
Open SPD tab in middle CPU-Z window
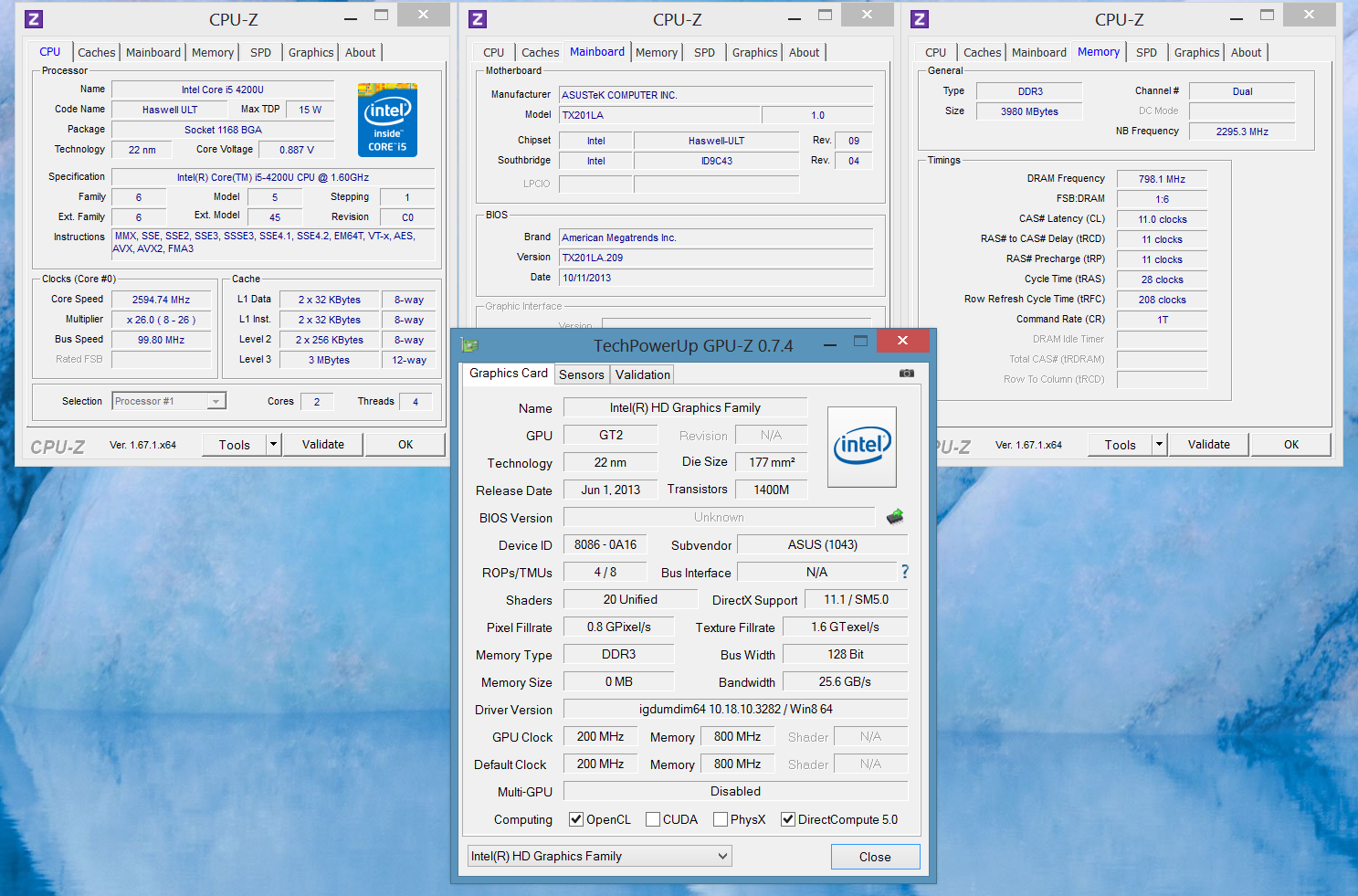click(x=704, y=52)
